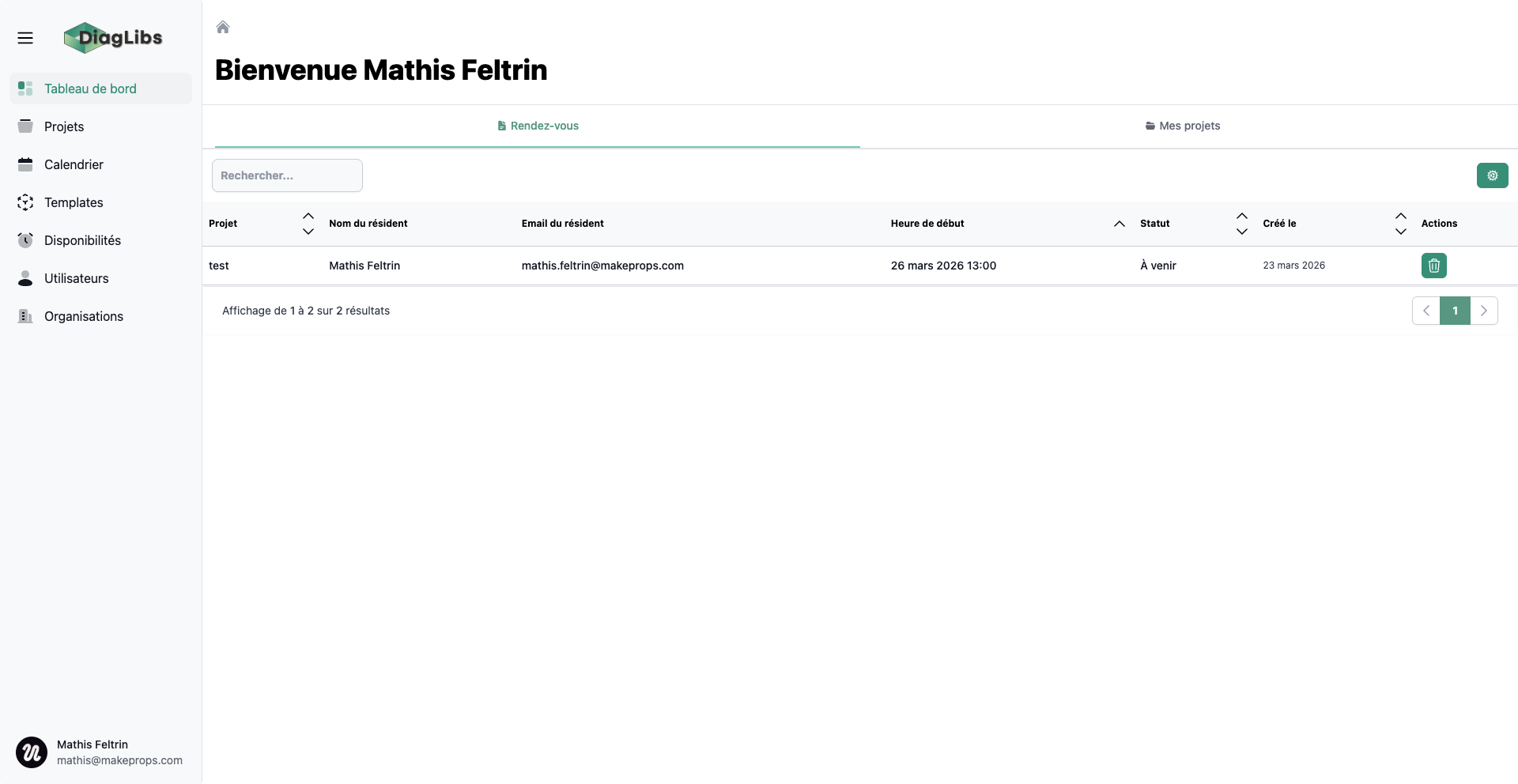The height and width of the screenshot is (784, 1518).
Task: Open table settings with gear button
Action: (x=1492, y=175)
